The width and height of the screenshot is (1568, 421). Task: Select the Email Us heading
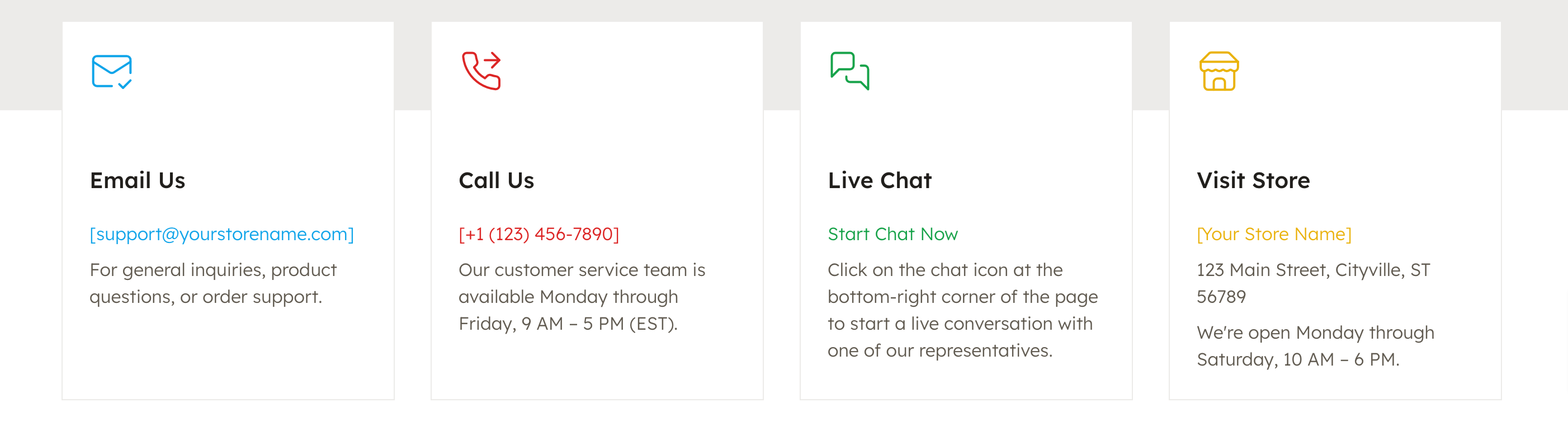[x=138, y=180]
